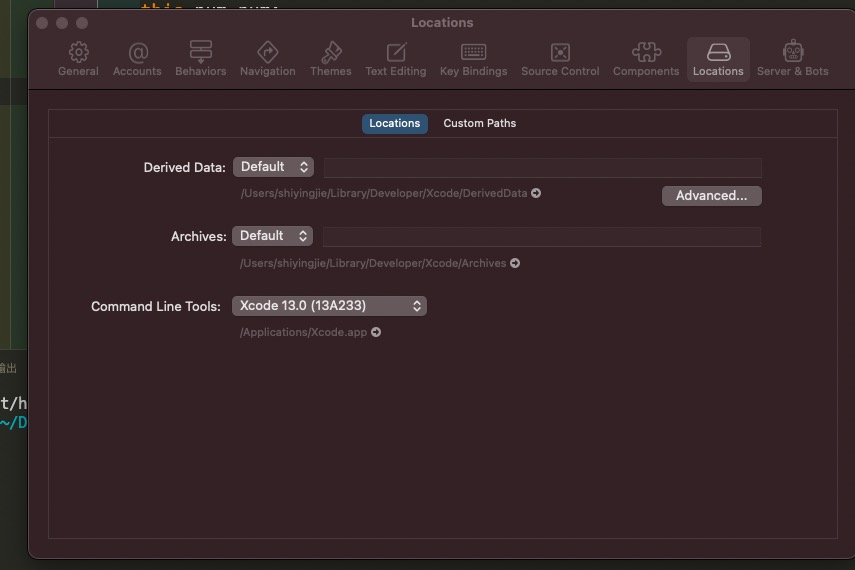Select the Server & Bots preferences pane
The width and height of the screenshot is (855, 570).
point(792,59)
